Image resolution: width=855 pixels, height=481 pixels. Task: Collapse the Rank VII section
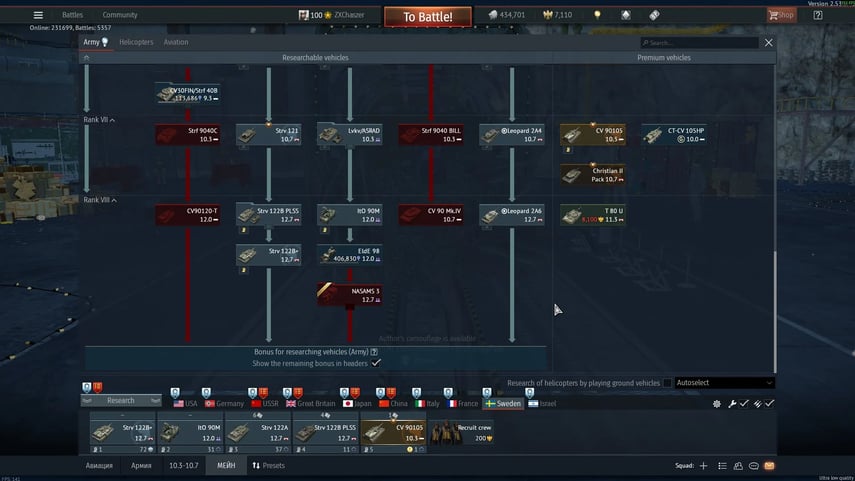coord(98,120)
